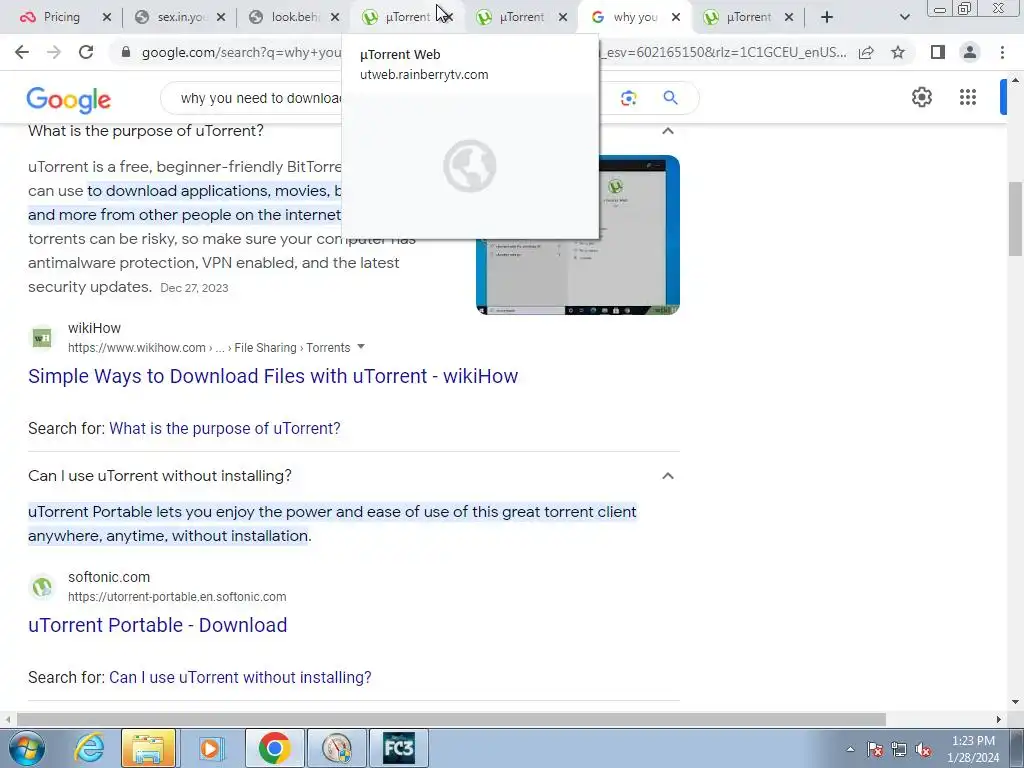Search by image with Google Lens
The height and width of the screenshot is (768, 1024).
(x=628, y=98)
